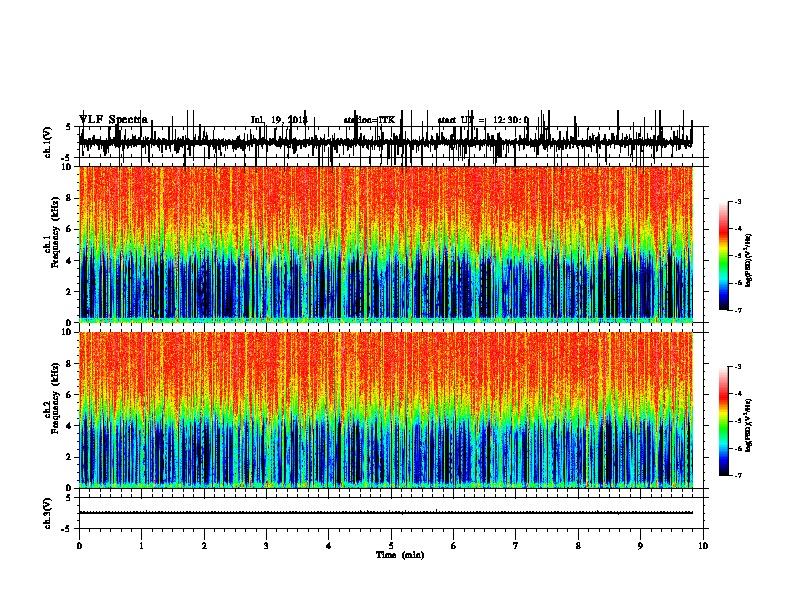792x612 pixels.
Task: Click the -3 label on ch.1 colorbar
Action: click(x=737, y=201)
